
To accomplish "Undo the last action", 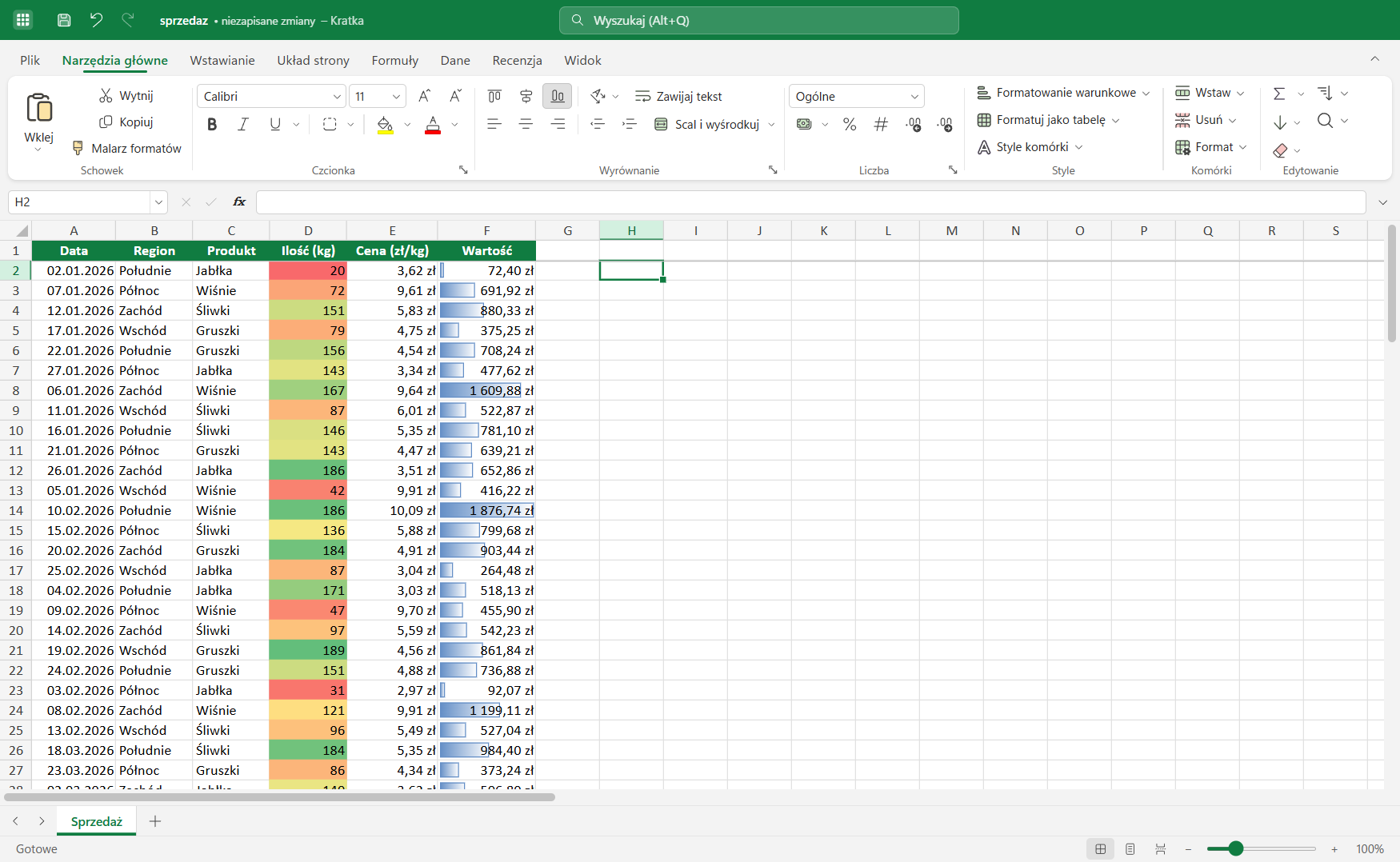I will (x=96, y=20).
